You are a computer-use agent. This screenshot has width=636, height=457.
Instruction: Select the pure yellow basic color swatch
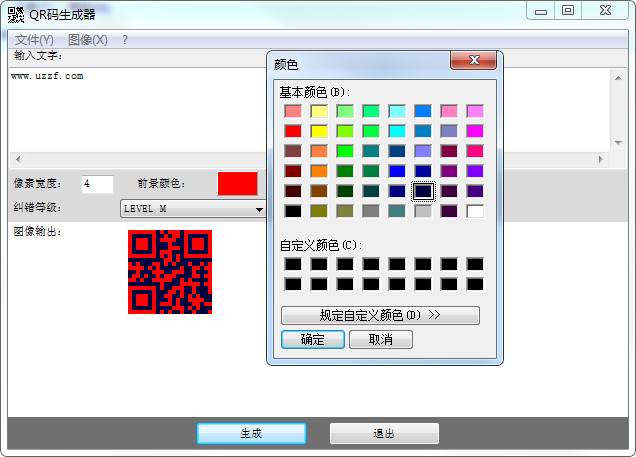tap(319, 131)
